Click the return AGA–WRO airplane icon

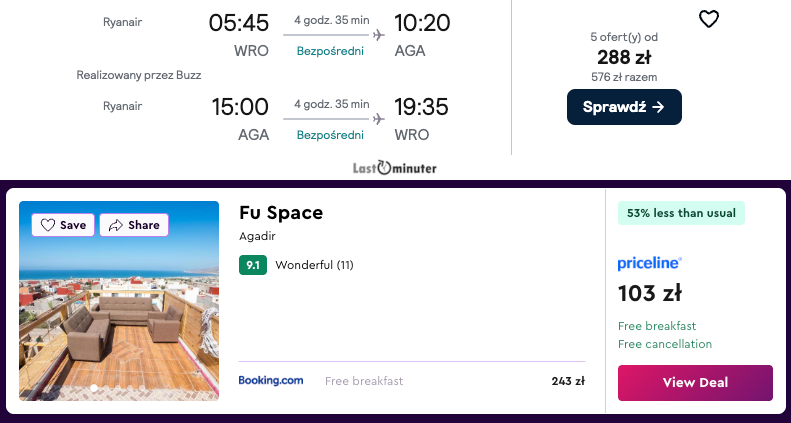[x=378, y=118]
